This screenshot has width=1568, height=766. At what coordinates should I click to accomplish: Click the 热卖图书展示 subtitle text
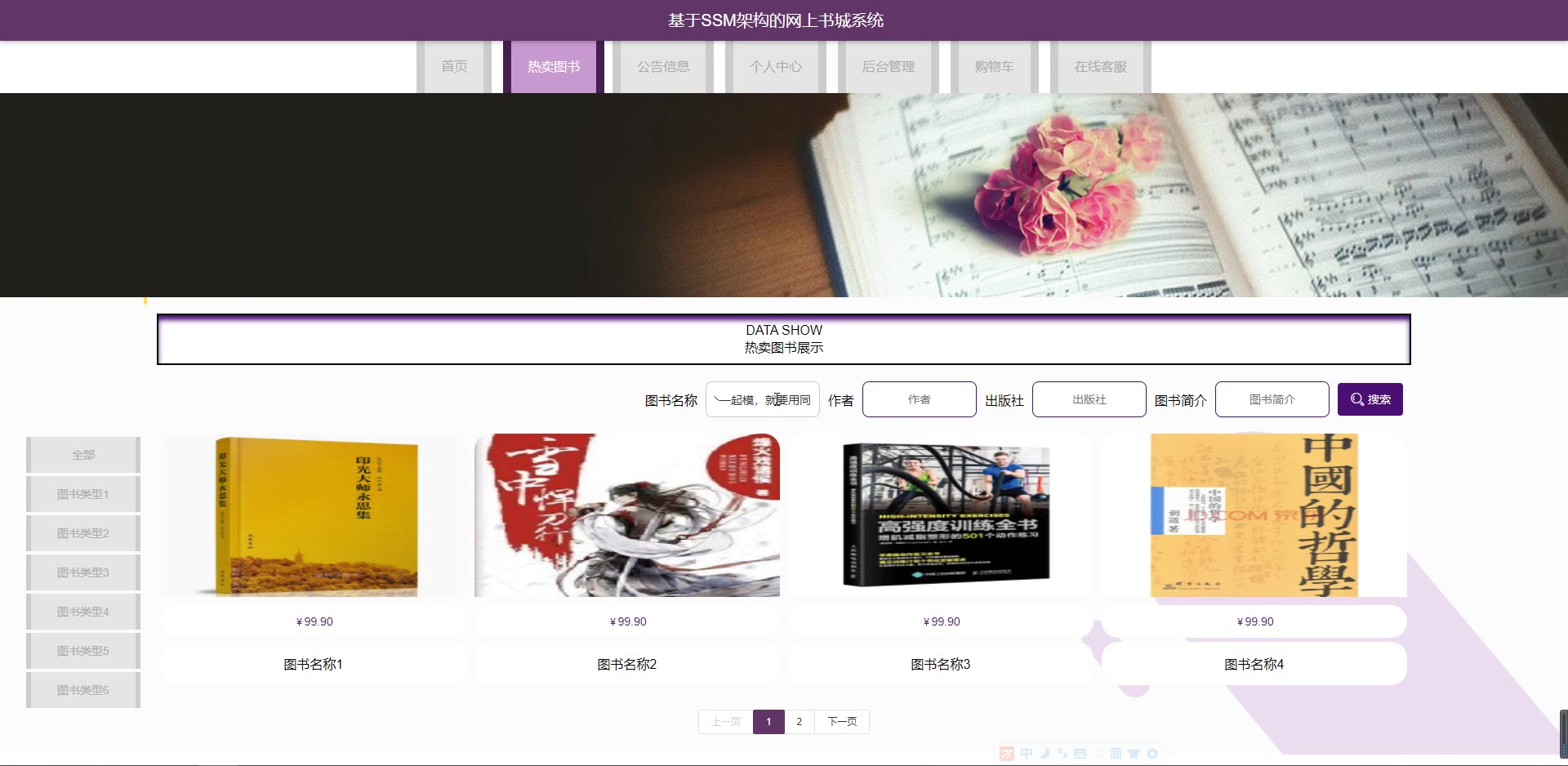[x=784, y=348]
